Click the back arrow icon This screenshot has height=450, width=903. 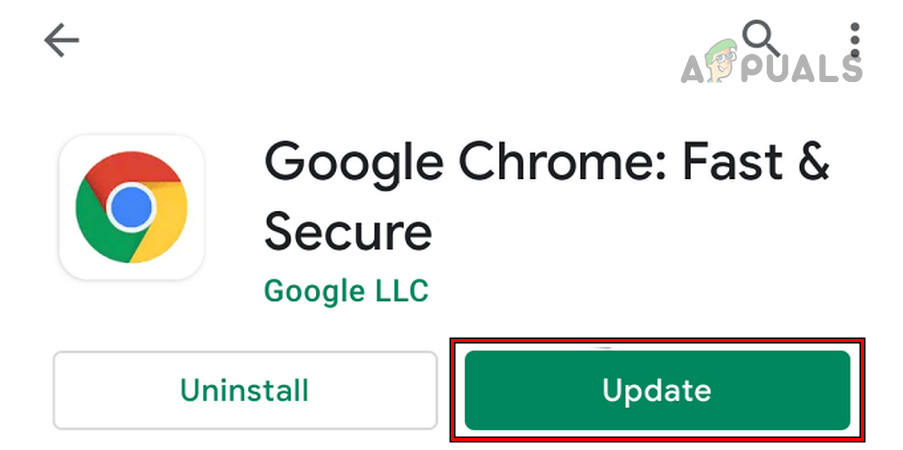62,41
